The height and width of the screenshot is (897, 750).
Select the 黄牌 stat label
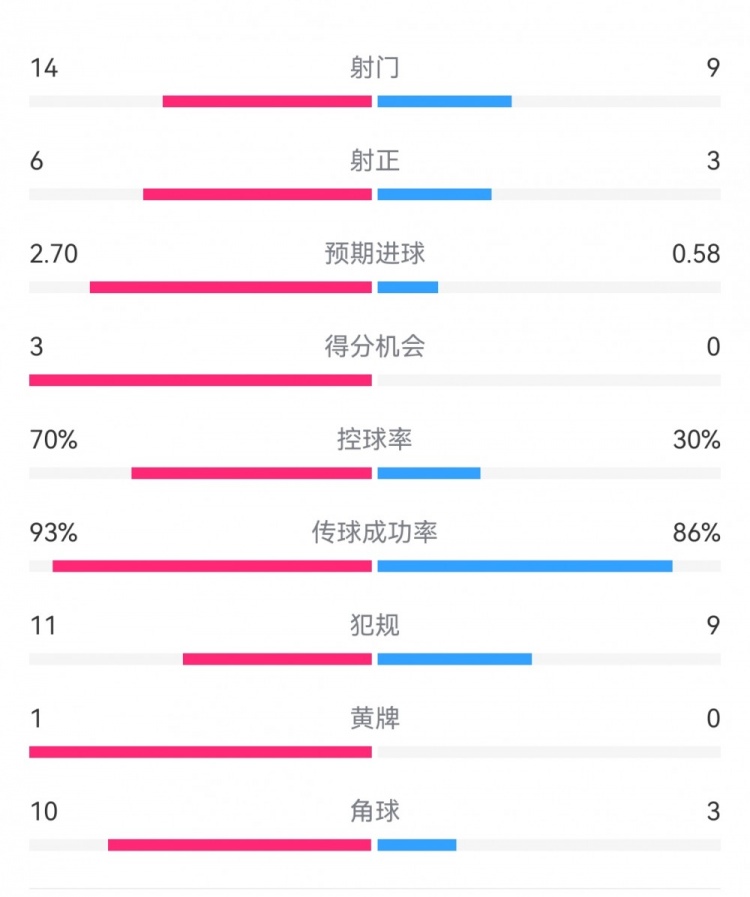(375, 719)
